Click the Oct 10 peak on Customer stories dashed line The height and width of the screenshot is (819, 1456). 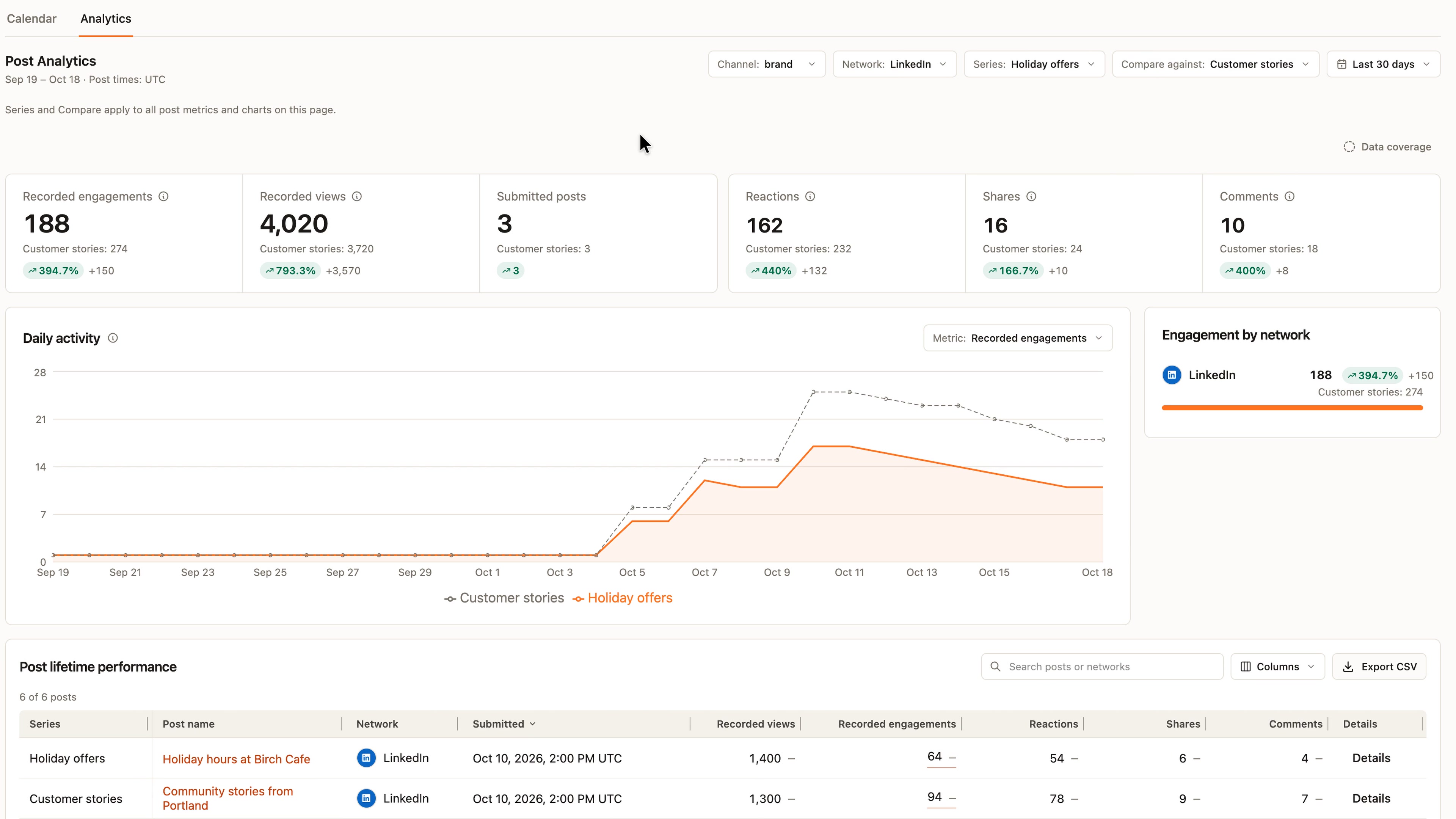[813, 392]
